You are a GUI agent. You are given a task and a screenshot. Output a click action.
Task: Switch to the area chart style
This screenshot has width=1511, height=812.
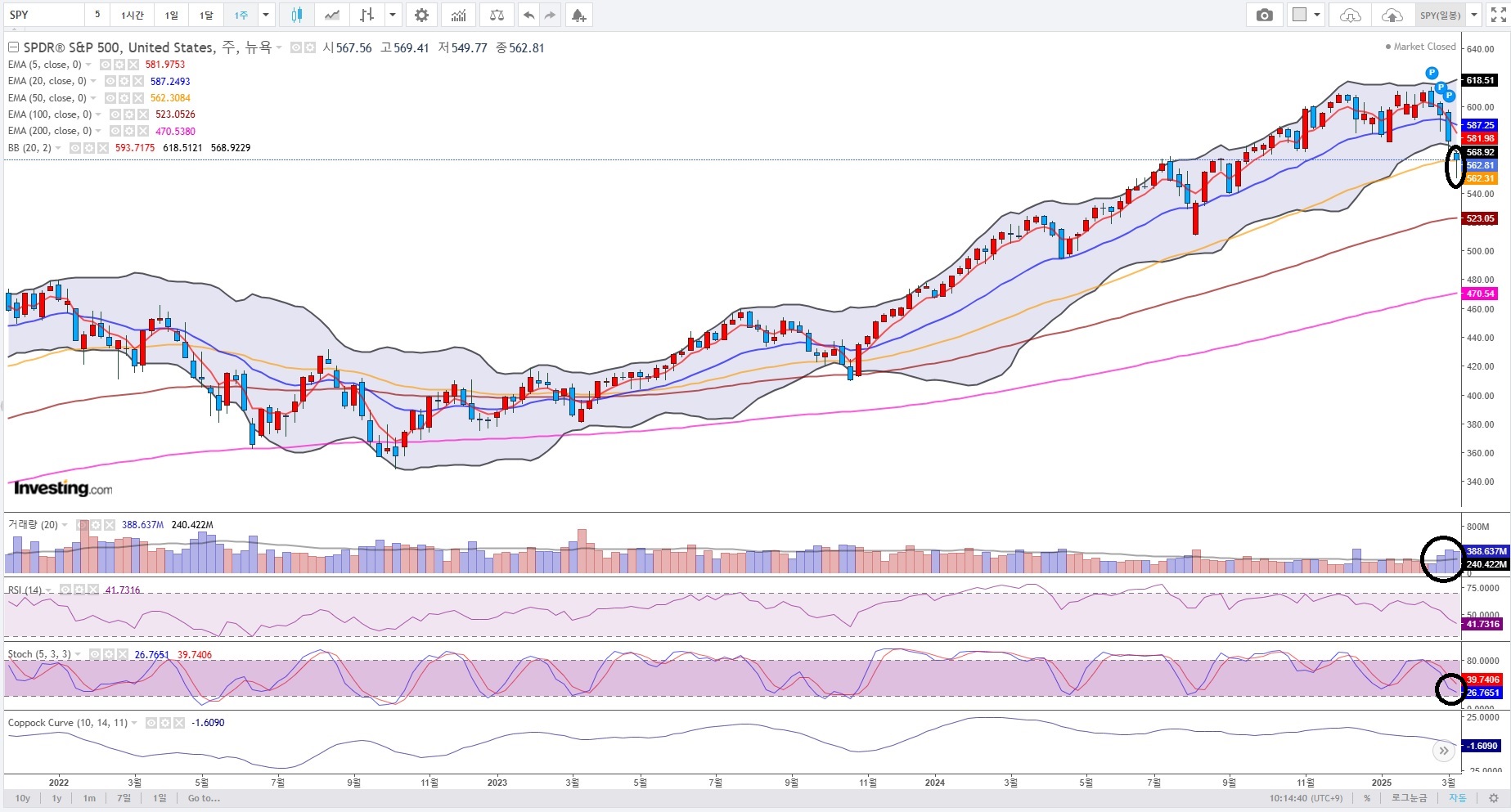(331, 15)
